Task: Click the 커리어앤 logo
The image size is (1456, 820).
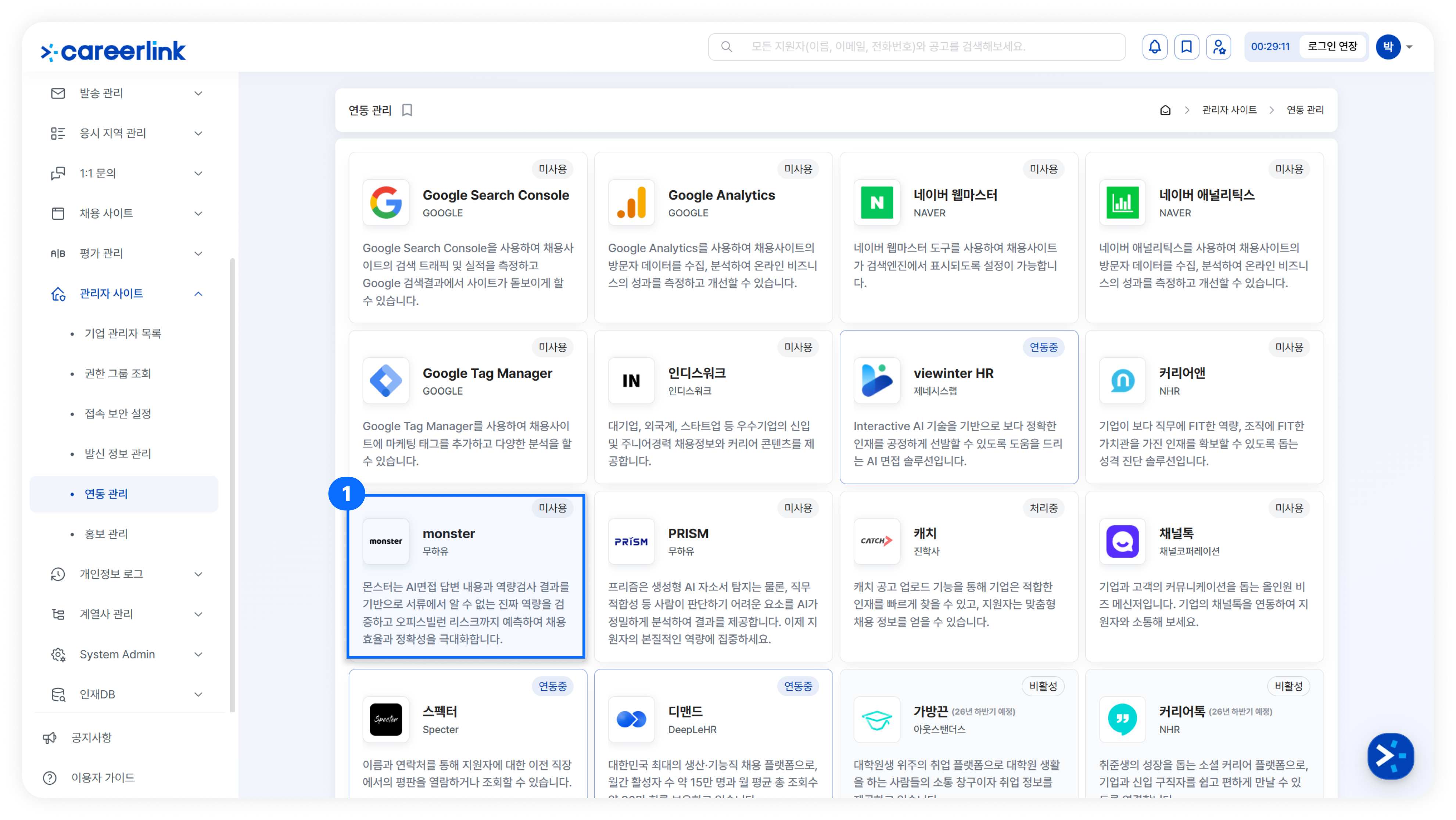Action: (x=1122, y=380)
